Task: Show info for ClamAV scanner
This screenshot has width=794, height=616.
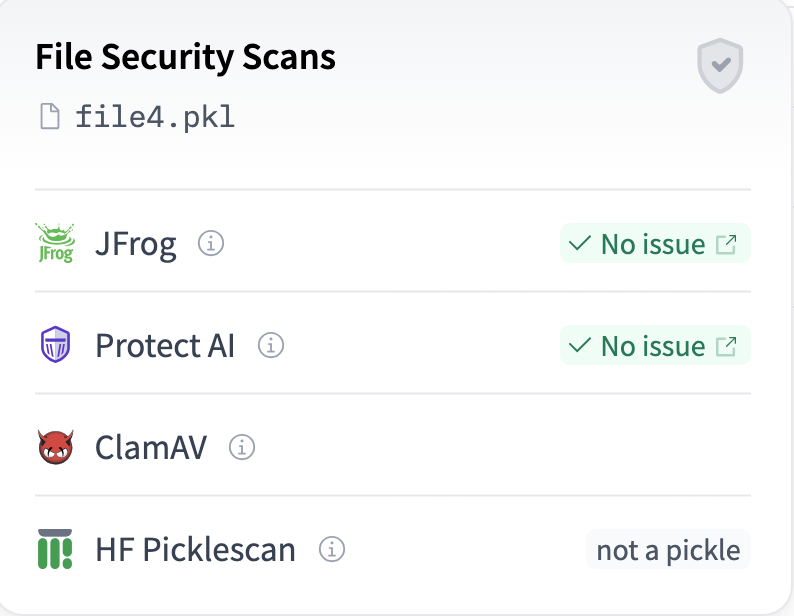Action: [242, 447]
